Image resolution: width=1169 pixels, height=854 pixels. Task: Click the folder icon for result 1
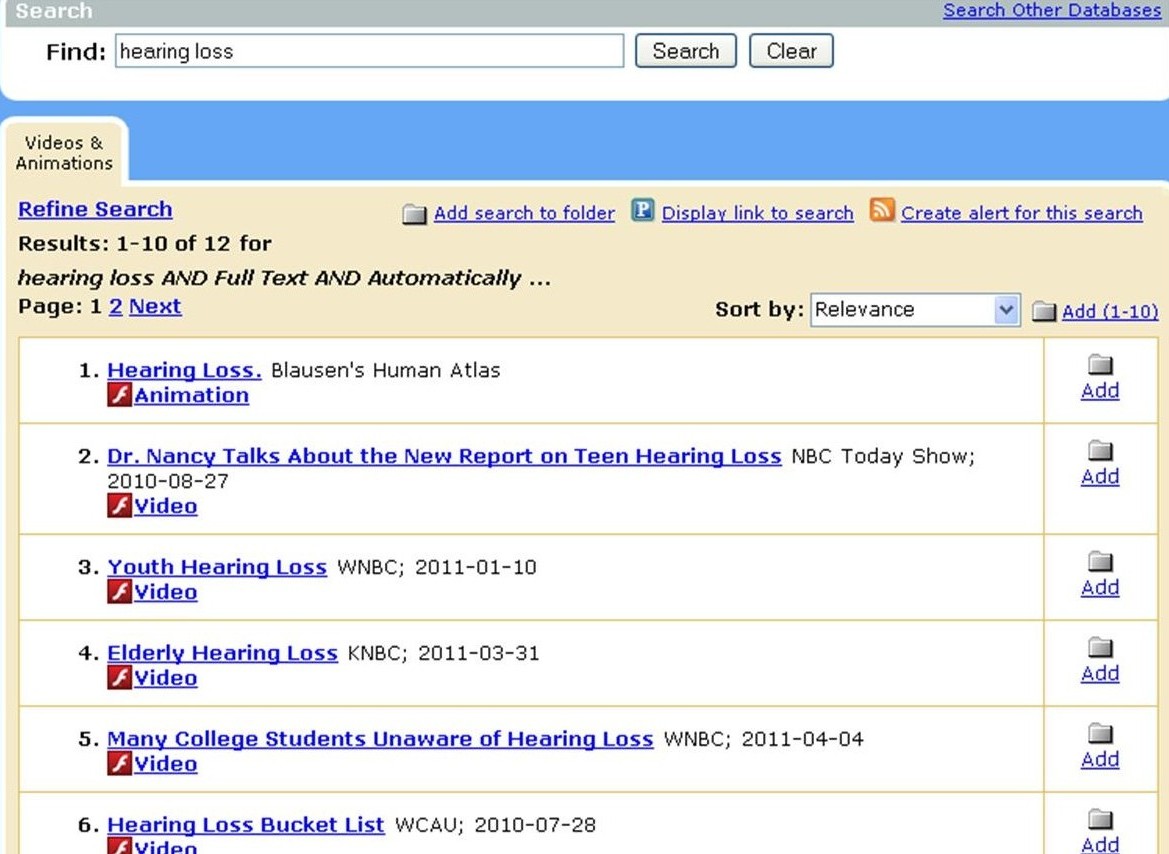click(x=1100, y=365)
